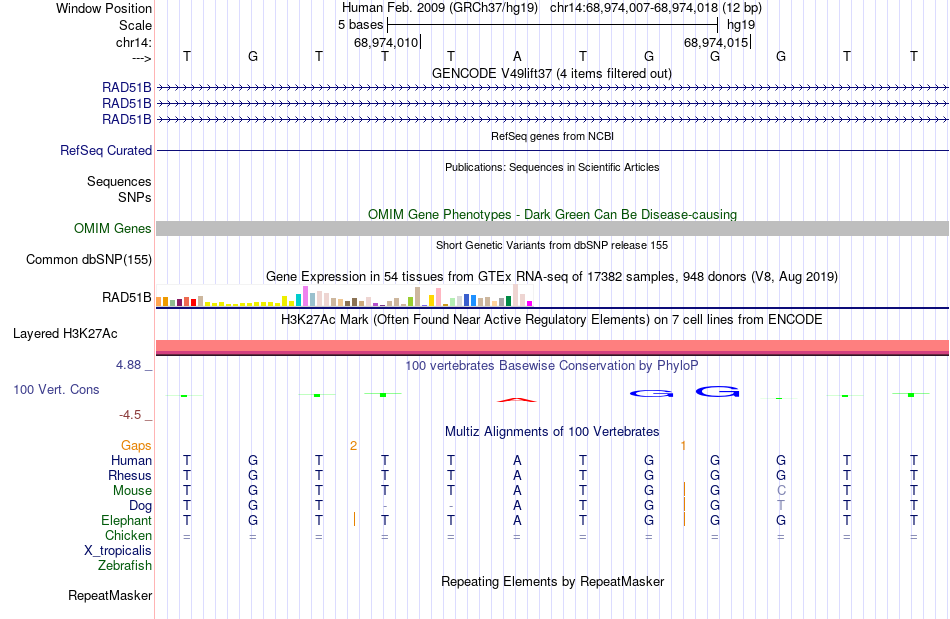Click the GTEx colored tissue expression bar chart
The height and width of the screenshot is (619, 950).
[x=344, y=296]
